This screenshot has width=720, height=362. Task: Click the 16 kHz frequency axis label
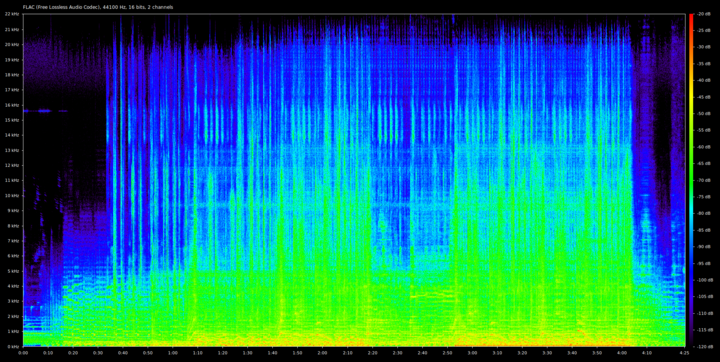11,105
